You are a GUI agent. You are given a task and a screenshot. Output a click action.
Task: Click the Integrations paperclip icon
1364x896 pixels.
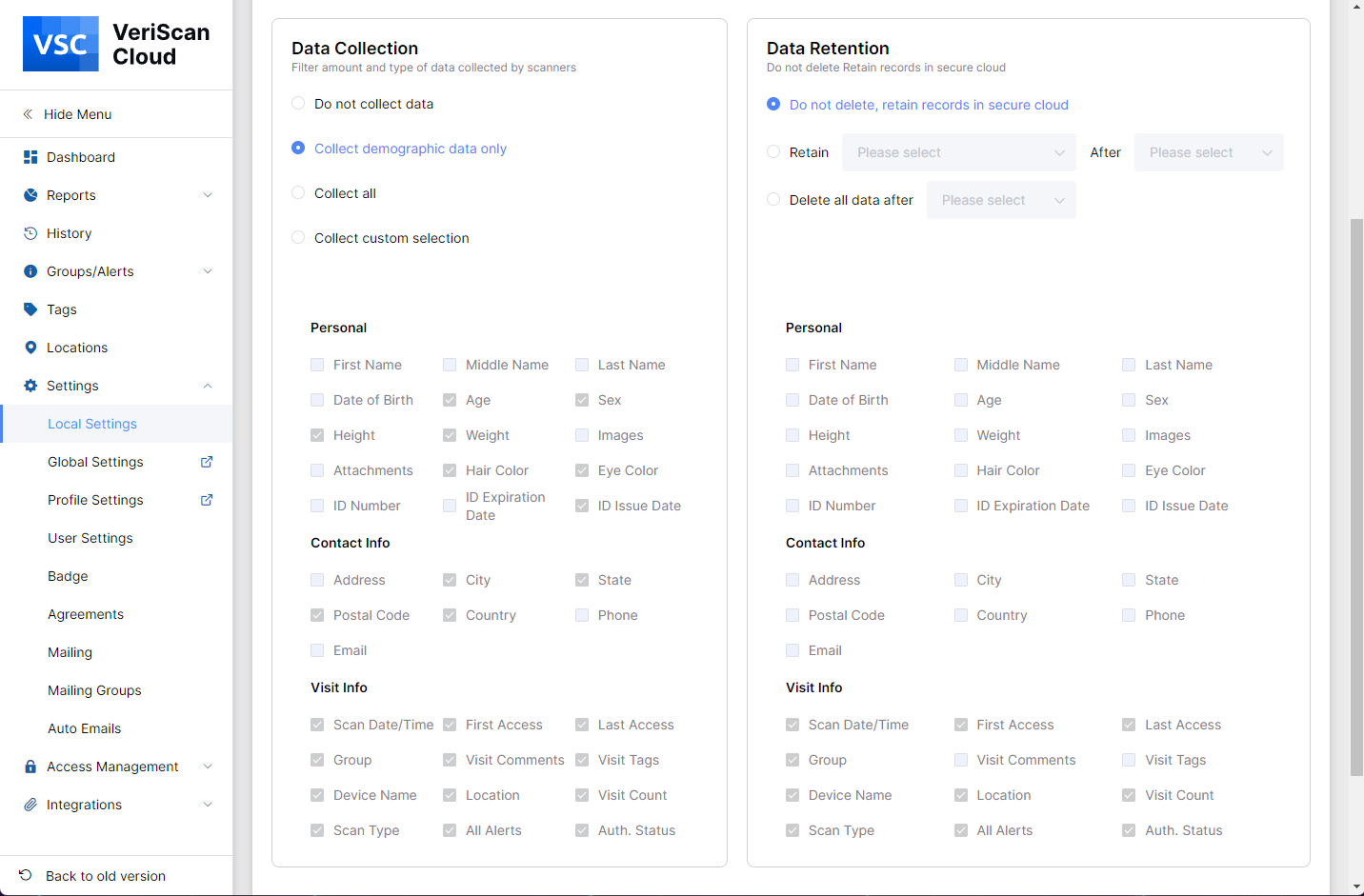(30, 805)
